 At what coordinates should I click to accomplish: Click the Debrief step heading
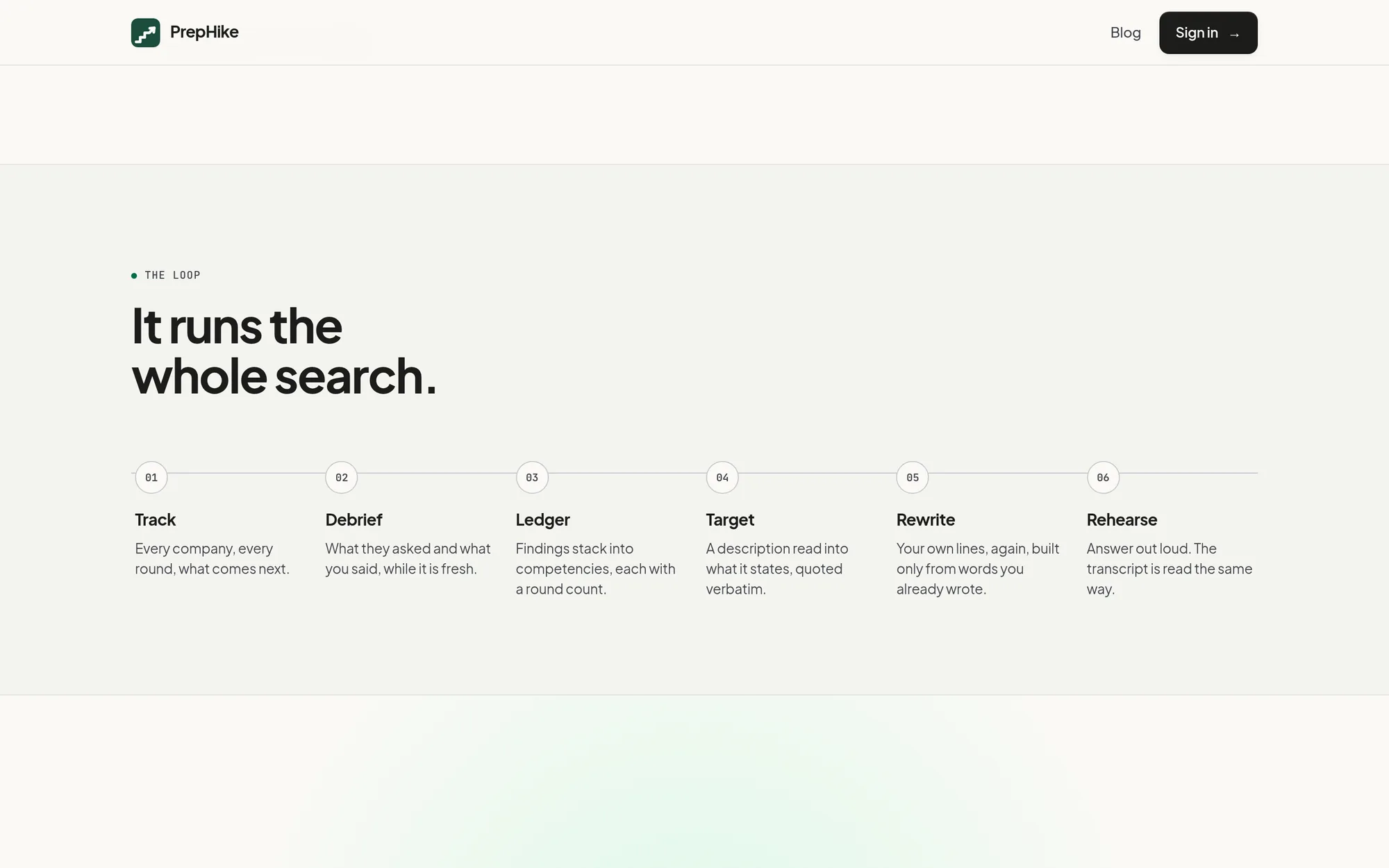354,519
